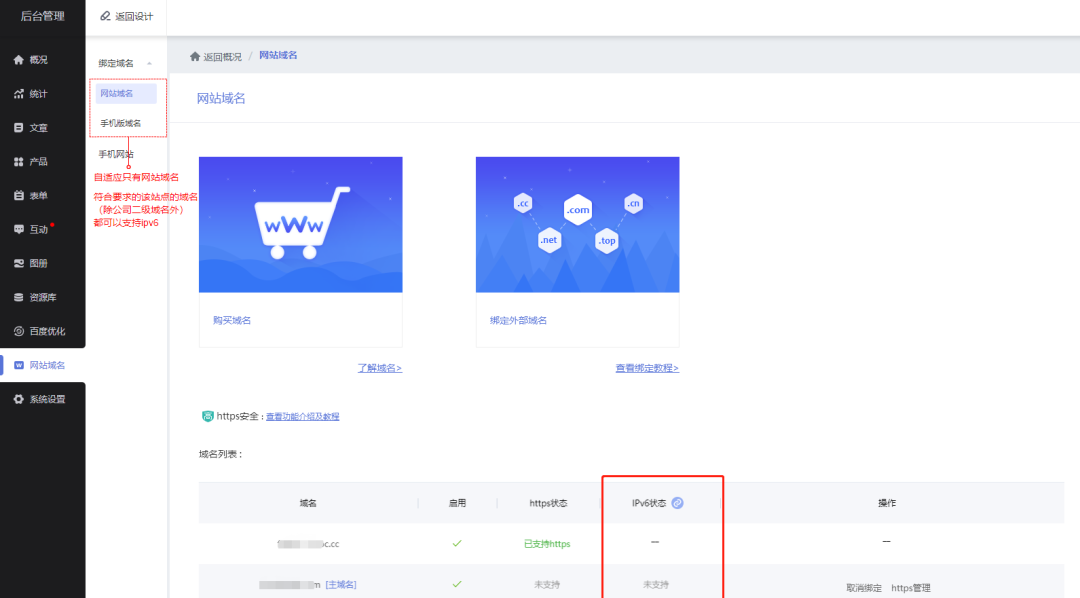The width and height of the screenshot is (1080, 598).
Task: Select 网站域名 in the submenu
Action: [117, 93]
